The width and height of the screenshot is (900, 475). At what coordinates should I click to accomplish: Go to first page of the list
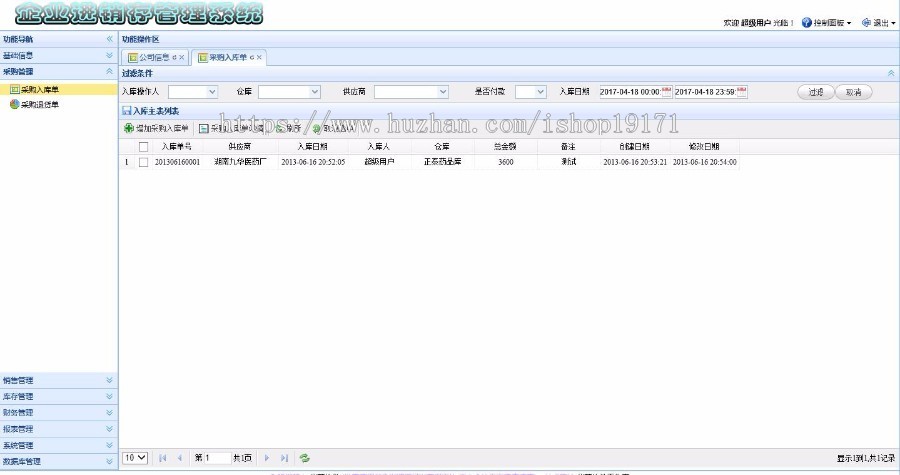coord(162,458)
